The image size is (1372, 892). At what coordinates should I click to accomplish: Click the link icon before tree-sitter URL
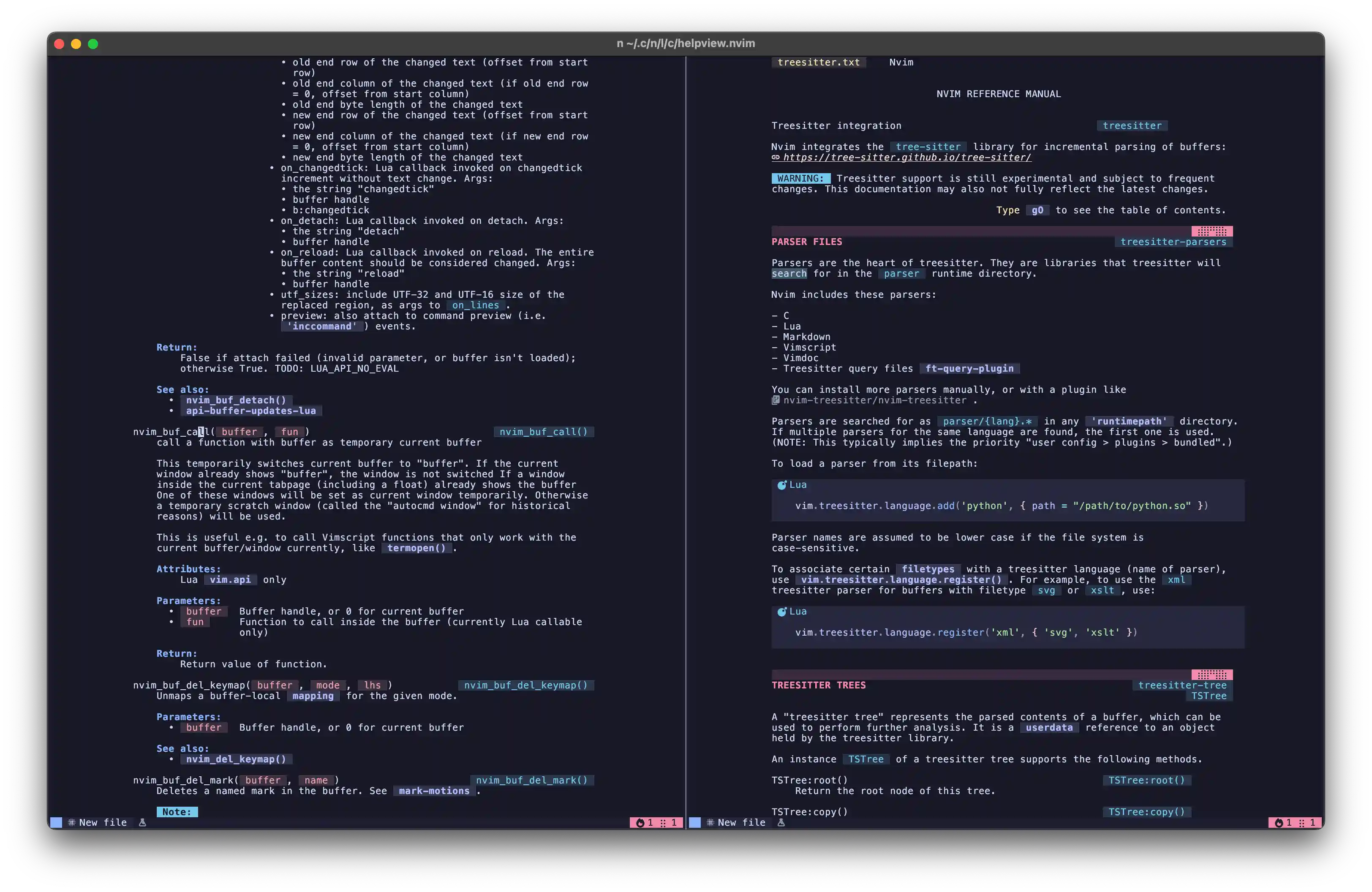776,157
